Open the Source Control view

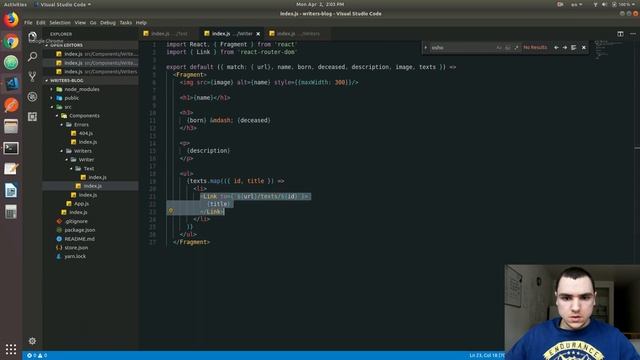click(x=32, y=76)
